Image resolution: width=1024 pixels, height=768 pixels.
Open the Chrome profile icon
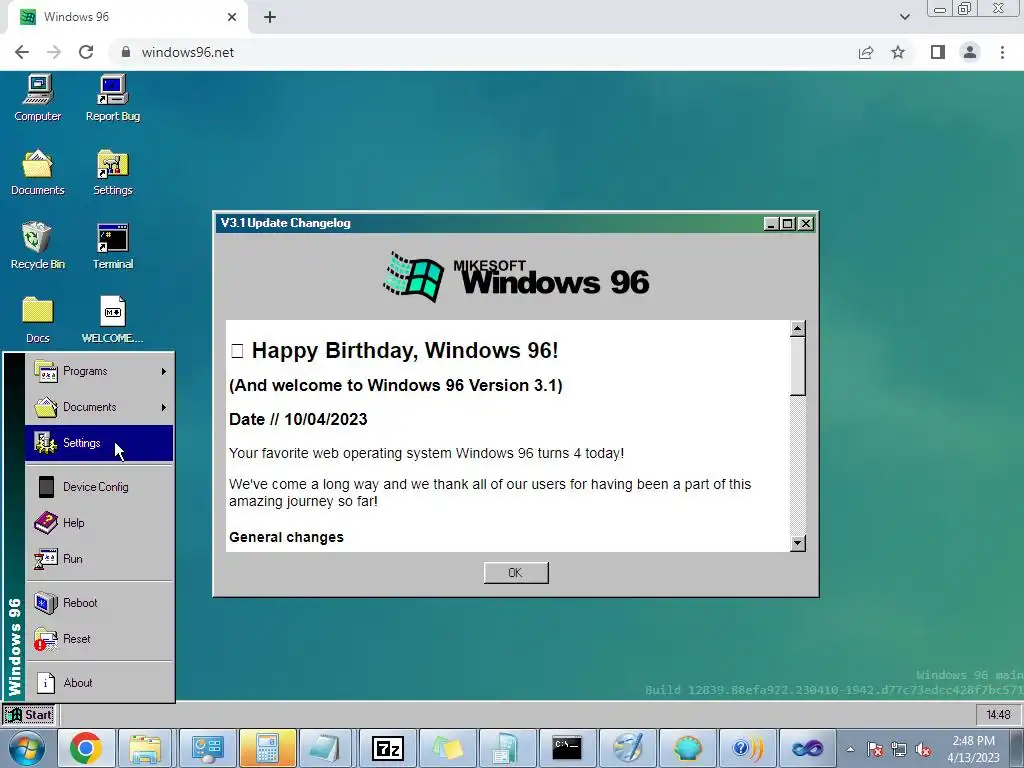tap(970, 52)
